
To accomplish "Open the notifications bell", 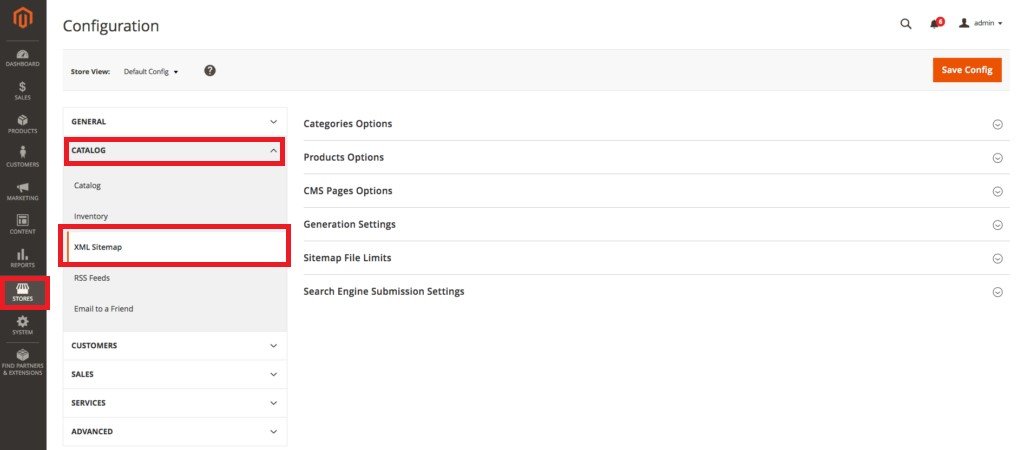I will tap(935, 24).
